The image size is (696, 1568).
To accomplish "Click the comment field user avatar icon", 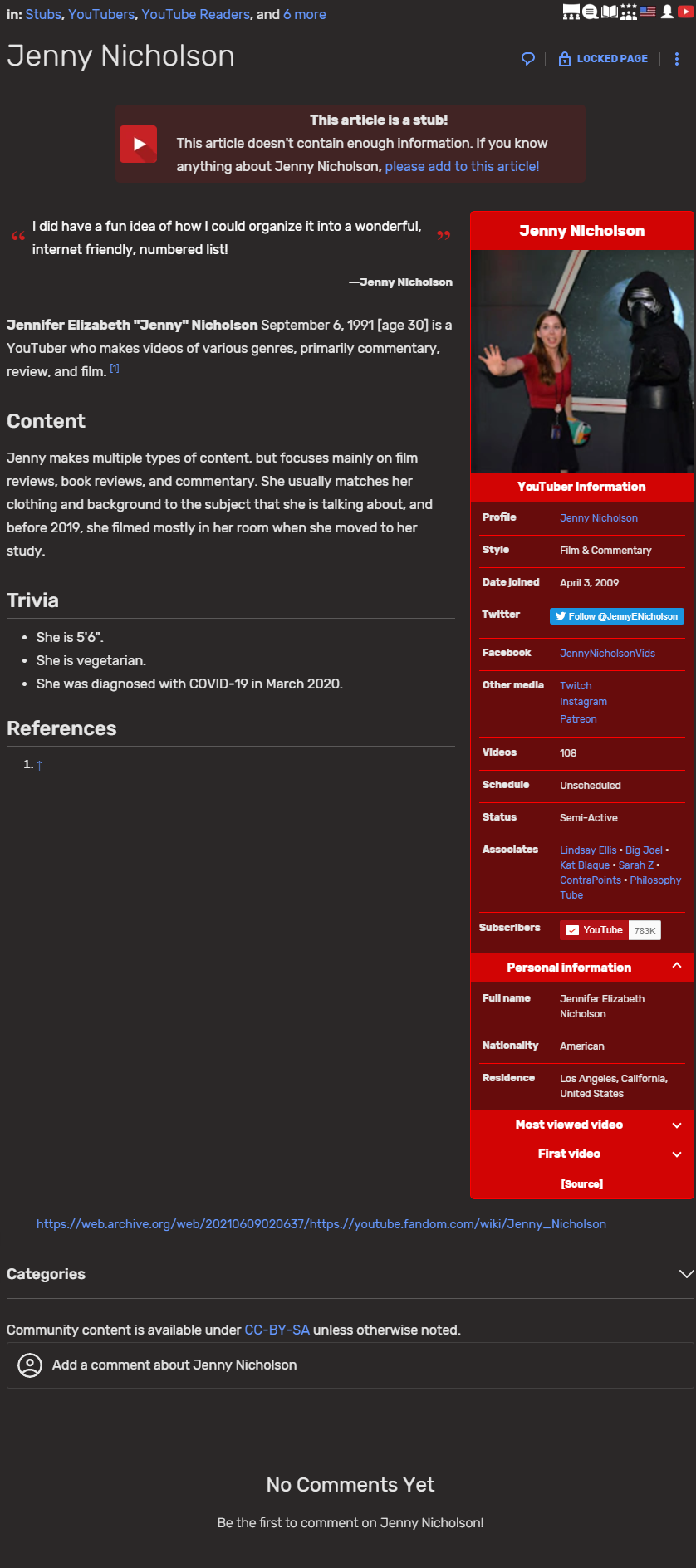I will [x=30, y=1365].
